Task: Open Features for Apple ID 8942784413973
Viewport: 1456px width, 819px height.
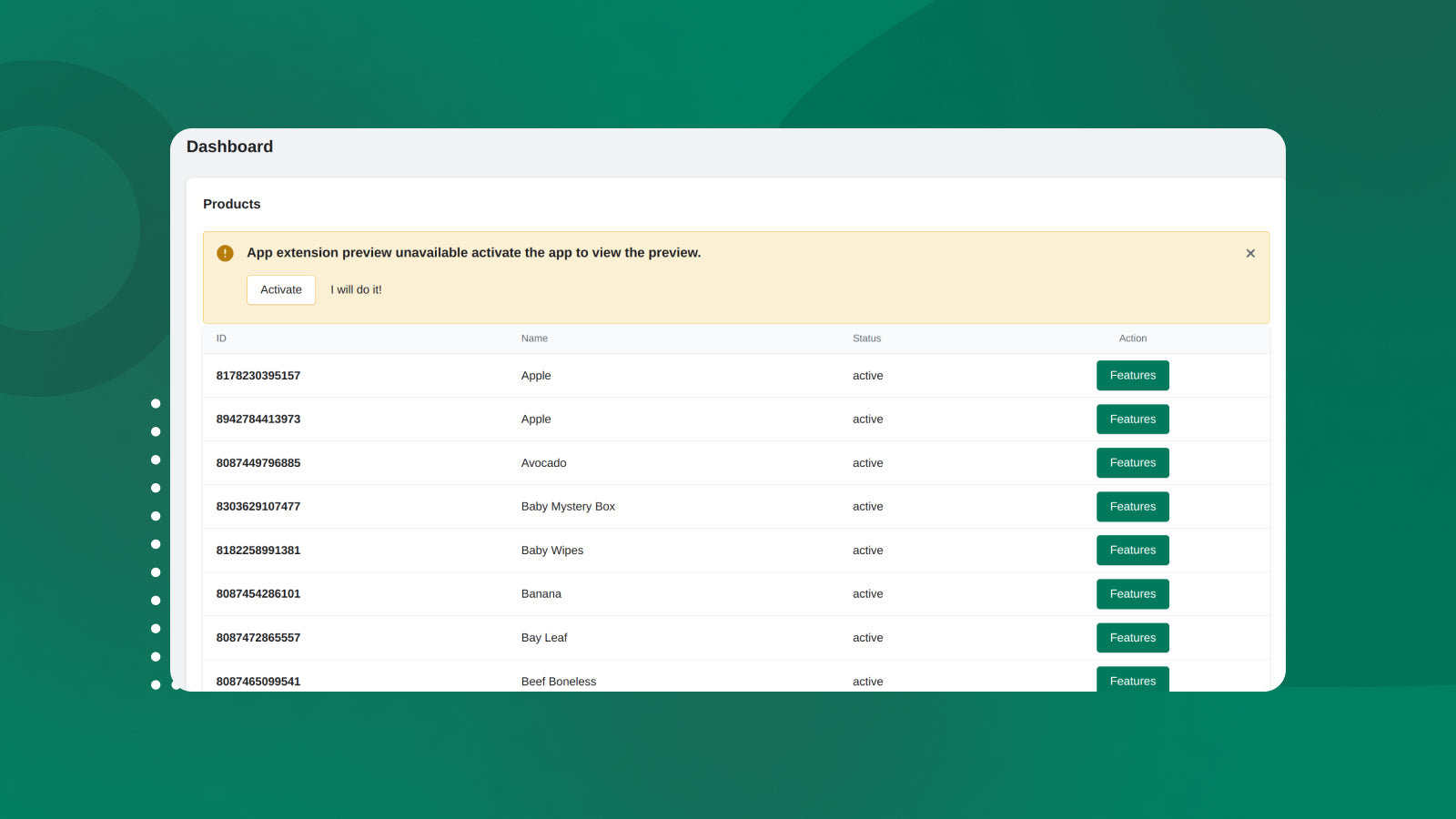Action: [x=1132, y=419]
